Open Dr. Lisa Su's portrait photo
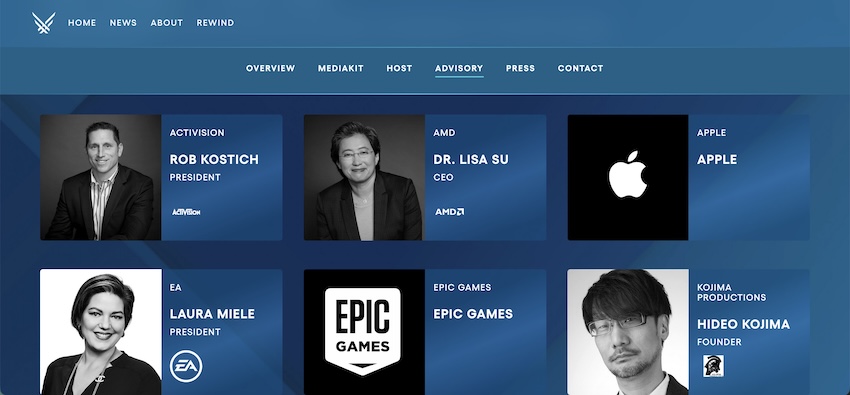The image size is (850, 395). point(364,177)
